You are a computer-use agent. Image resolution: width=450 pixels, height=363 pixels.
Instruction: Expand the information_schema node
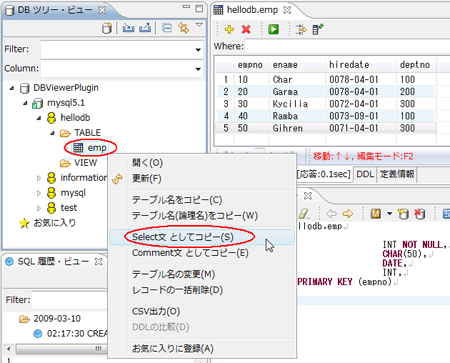click(x=39, y=178)
